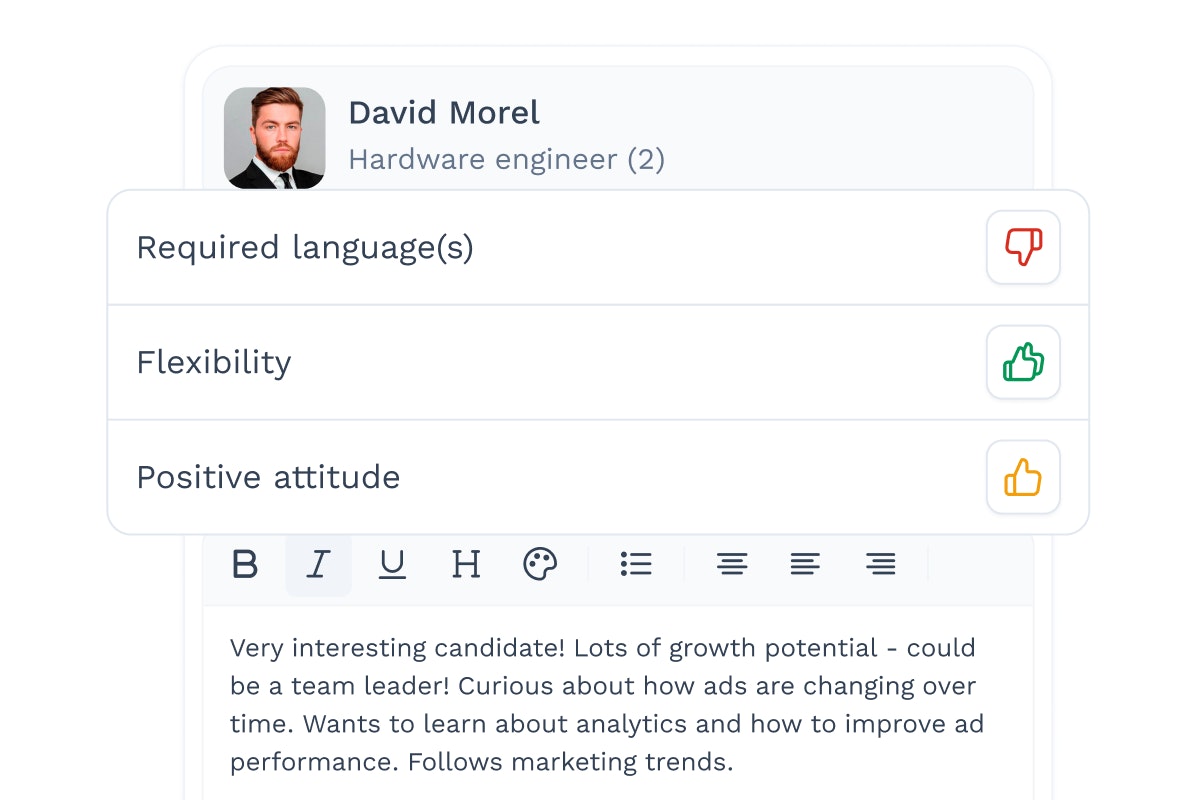
Task: Center-align the note text
Action: (x=732, y=565)
